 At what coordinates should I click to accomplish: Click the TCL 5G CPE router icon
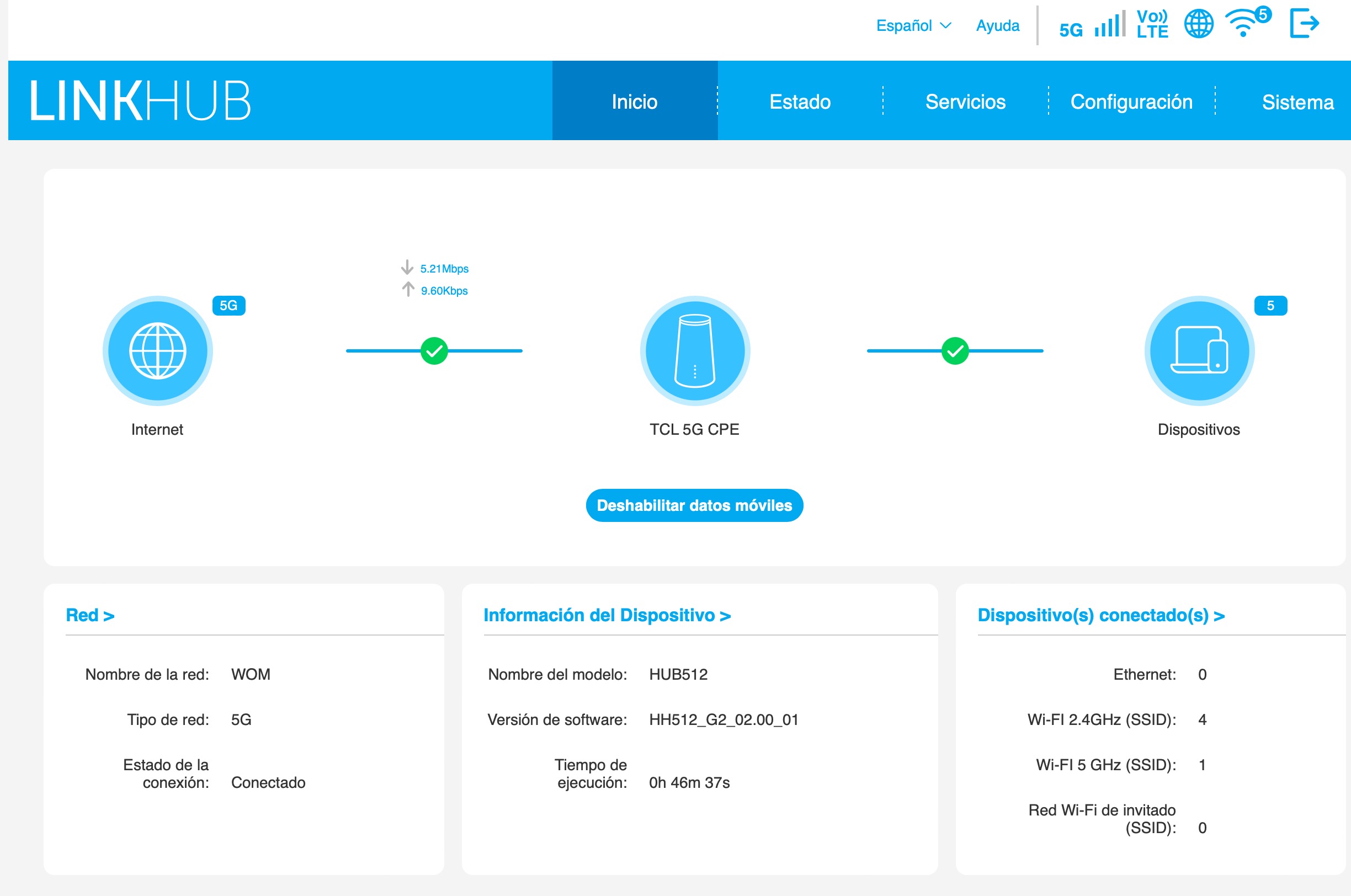tap(694, 351)
